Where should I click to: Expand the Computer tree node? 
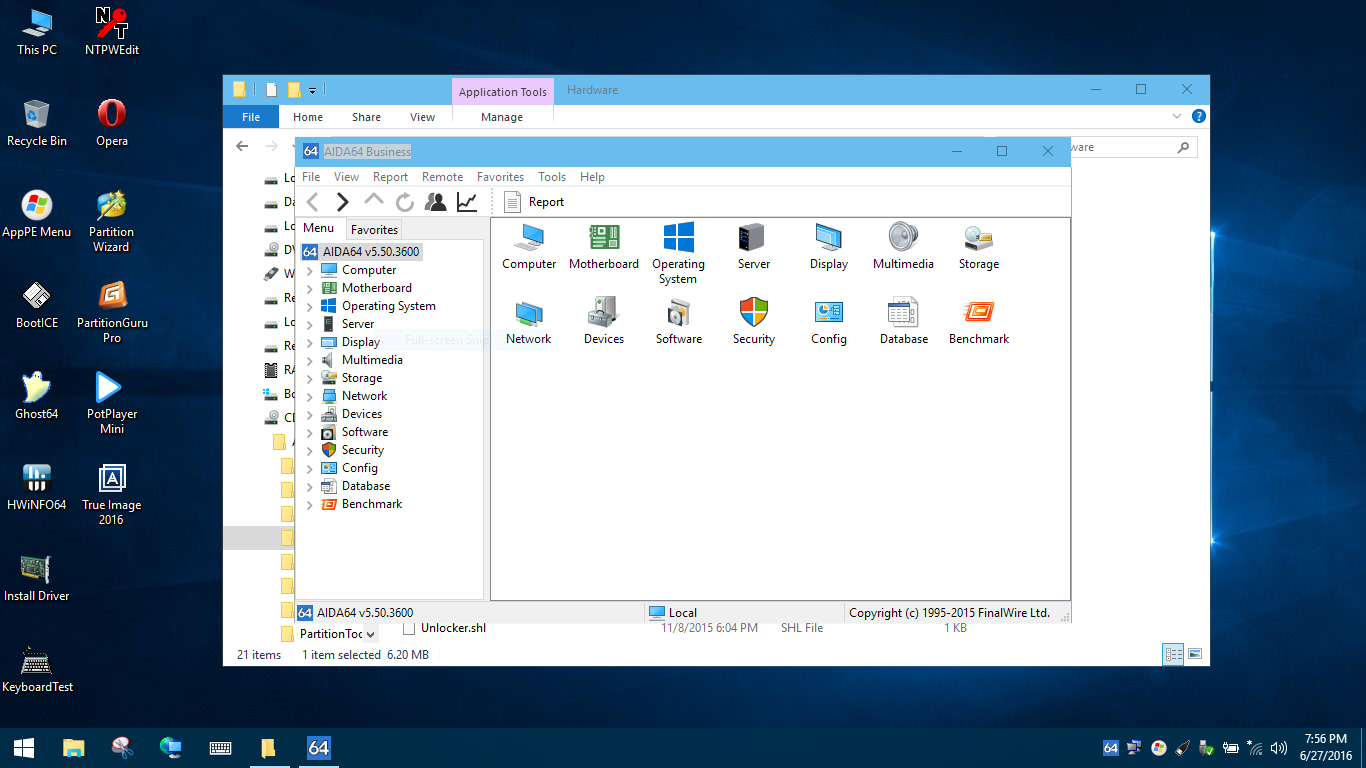[x=309, y=271]
